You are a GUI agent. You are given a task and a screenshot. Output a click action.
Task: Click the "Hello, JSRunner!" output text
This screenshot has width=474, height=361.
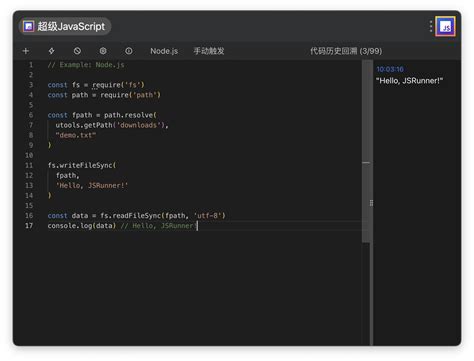pos(409,81)
